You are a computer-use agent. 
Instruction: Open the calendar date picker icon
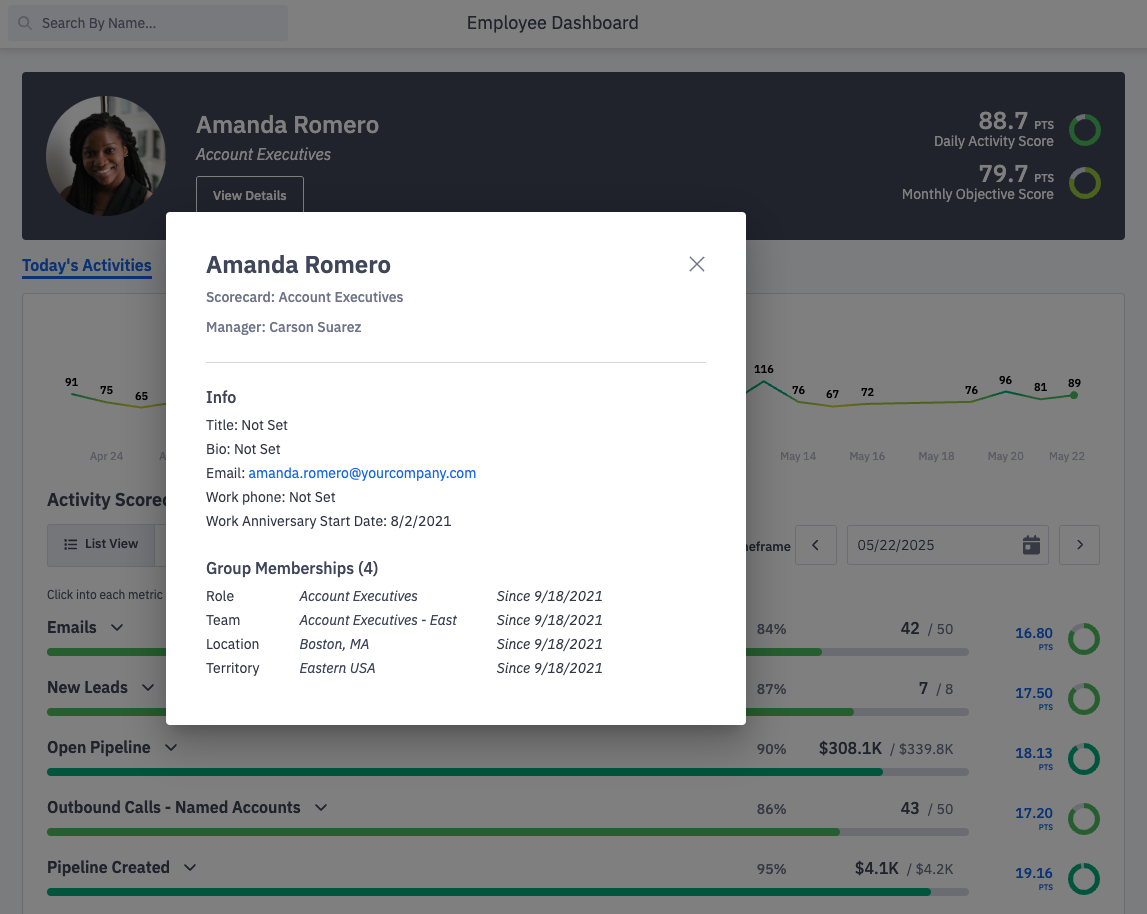[x=1031, y=545]
